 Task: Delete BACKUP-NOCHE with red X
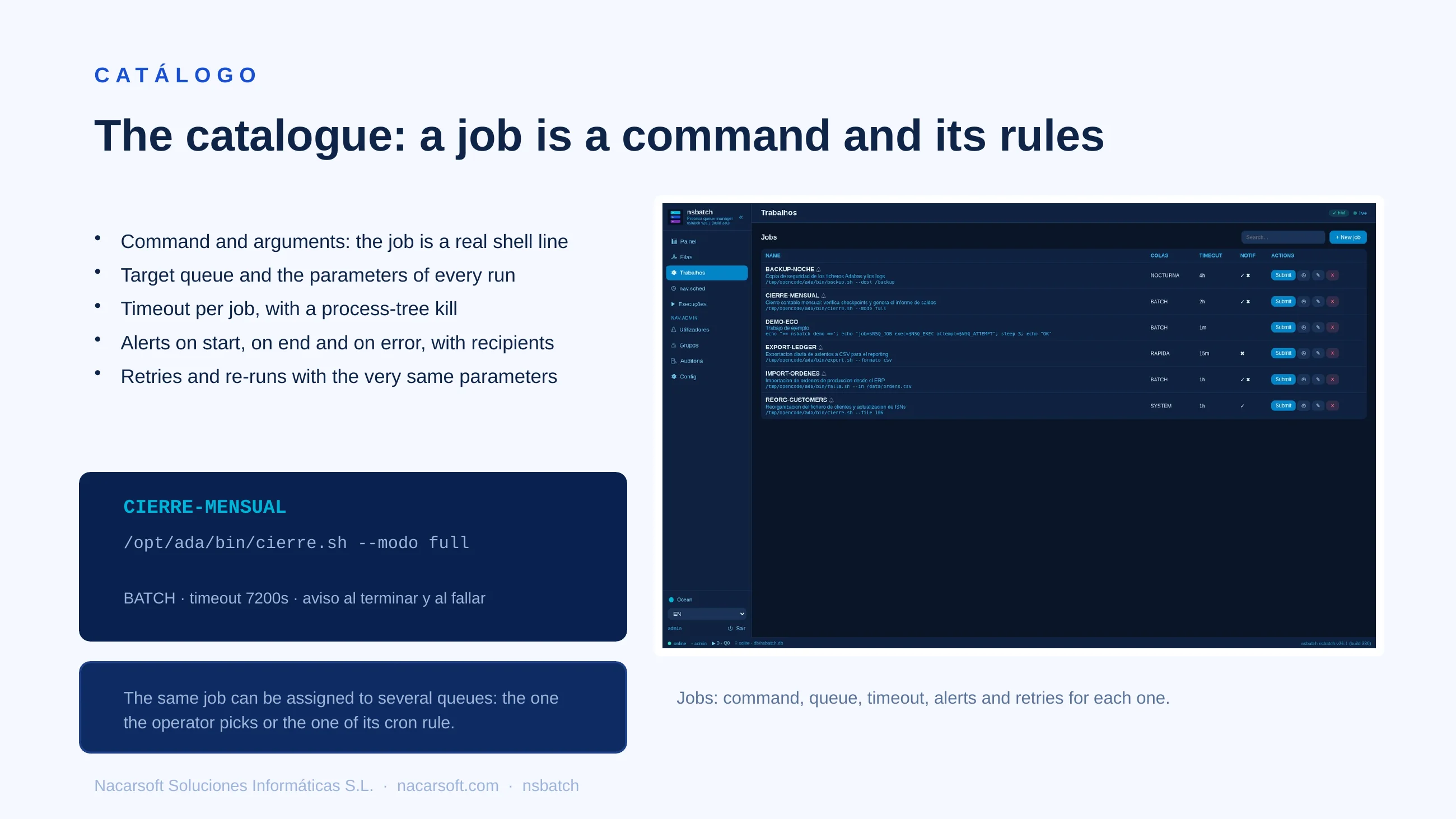1332,275
